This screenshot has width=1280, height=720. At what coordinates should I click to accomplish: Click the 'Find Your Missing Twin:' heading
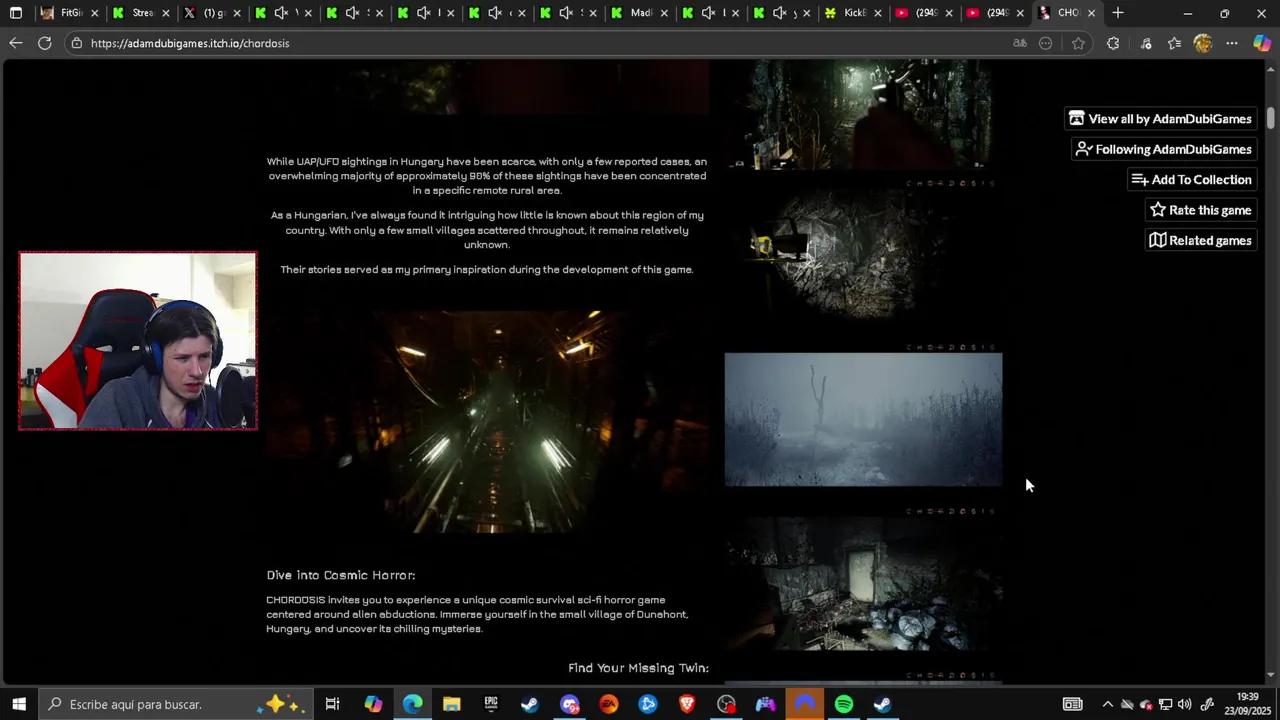(x=638, y=668)
